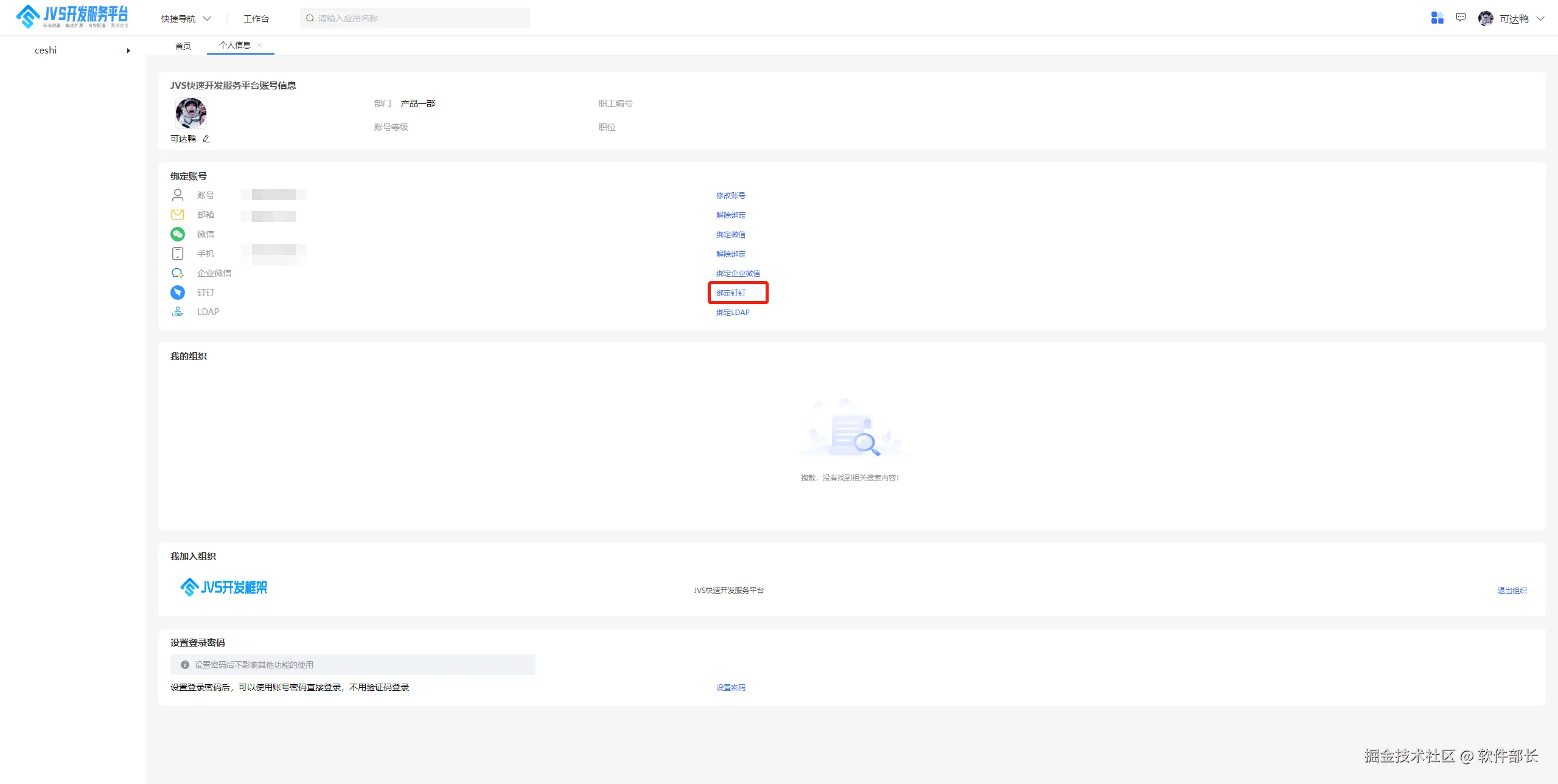This screenshot has width=1558, height=784.
Task: Click the email envelope icon
Action: (178, 215)
